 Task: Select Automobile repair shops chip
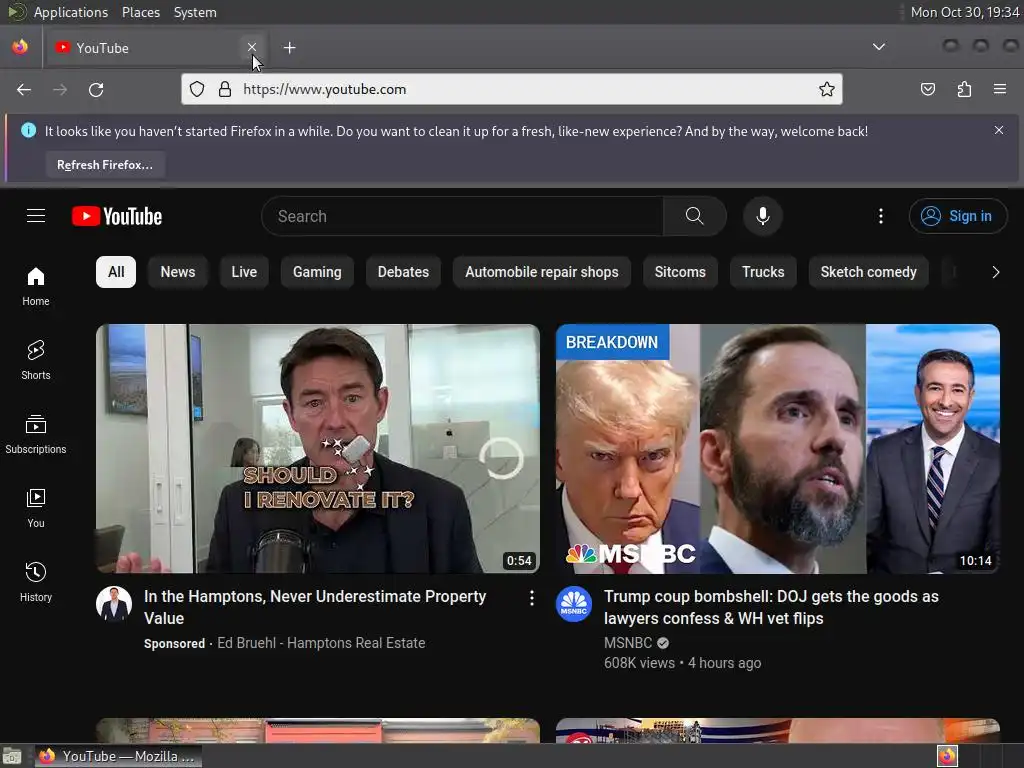pyautogui.click(x=541, y=272)
